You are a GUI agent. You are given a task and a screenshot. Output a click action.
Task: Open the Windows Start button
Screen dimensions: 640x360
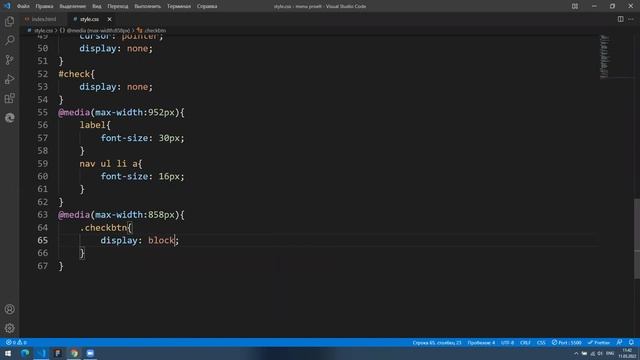coord(8,353)
